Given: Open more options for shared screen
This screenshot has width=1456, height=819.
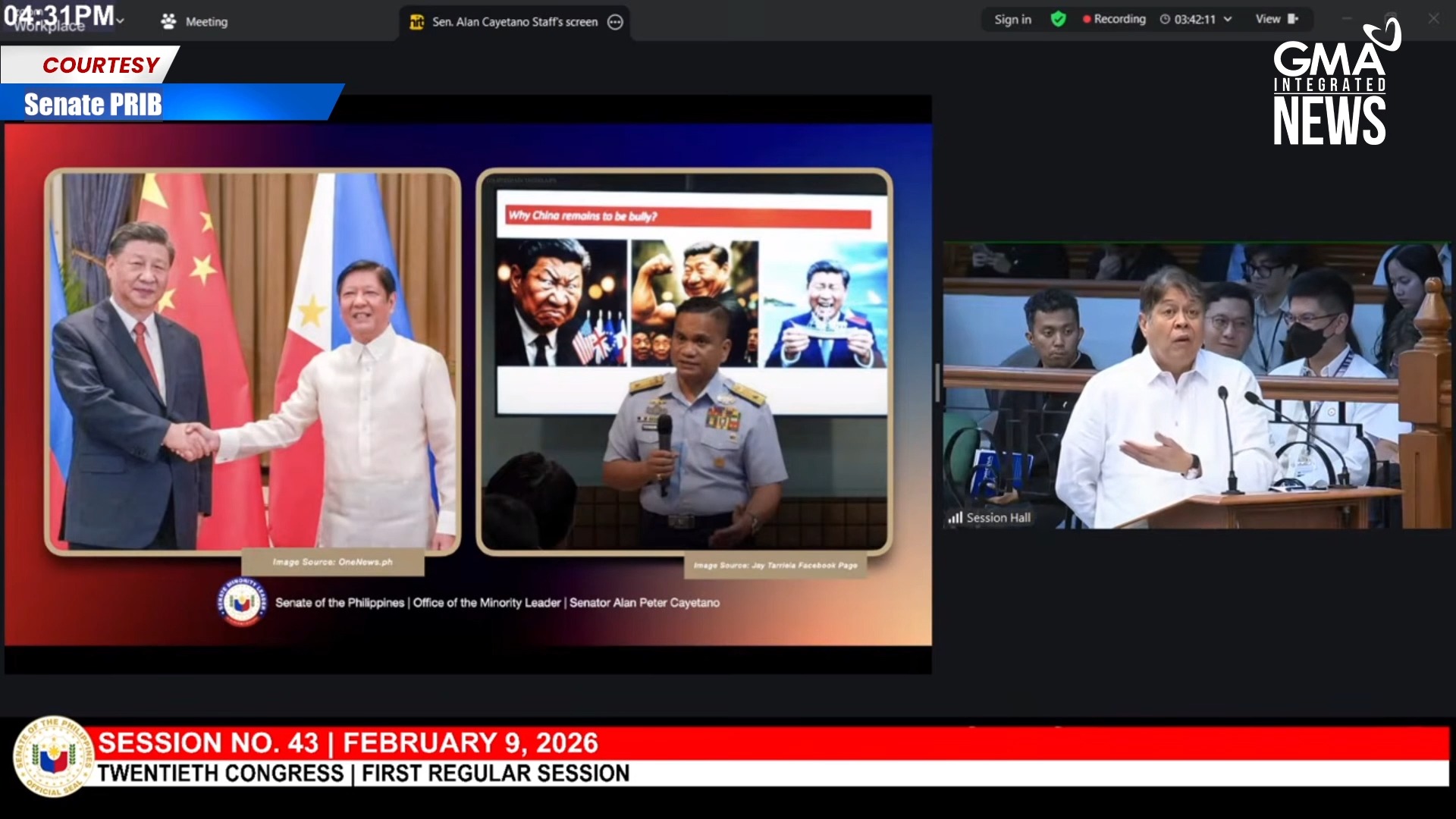Looking at the screenshot, I should point(616,22).
